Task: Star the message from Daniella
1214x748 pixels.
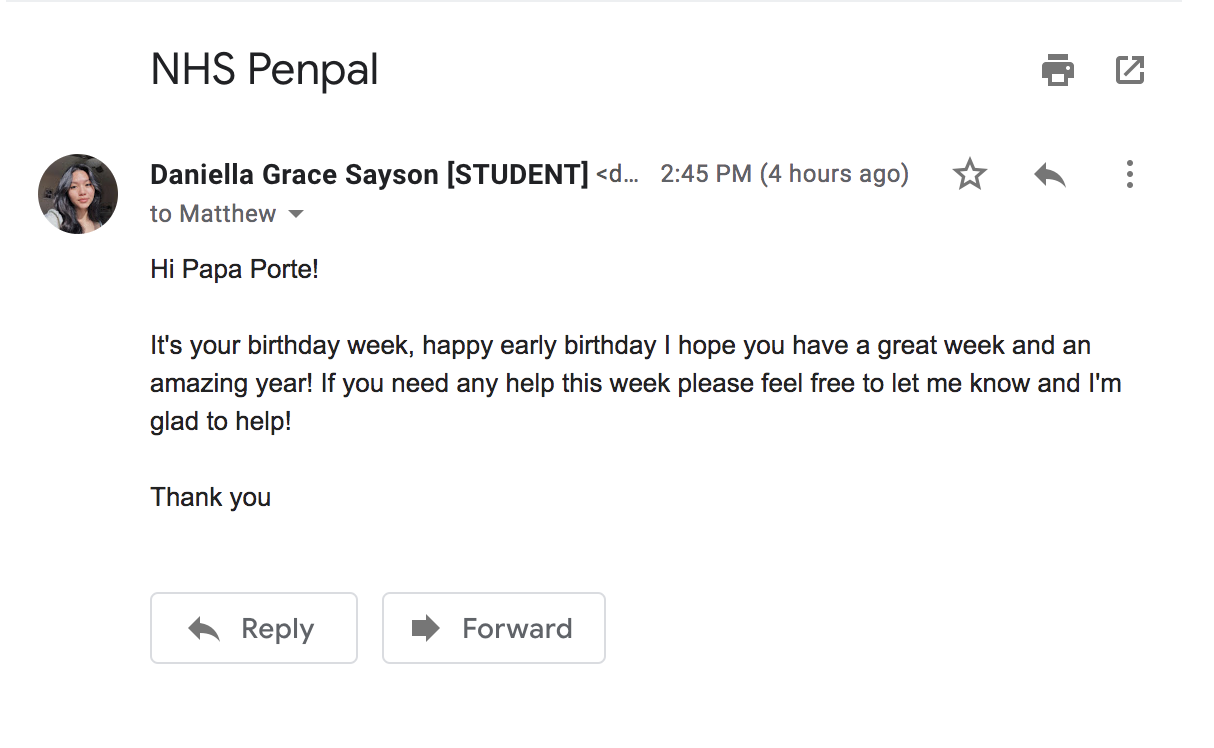Action: (x=969, y=175)
